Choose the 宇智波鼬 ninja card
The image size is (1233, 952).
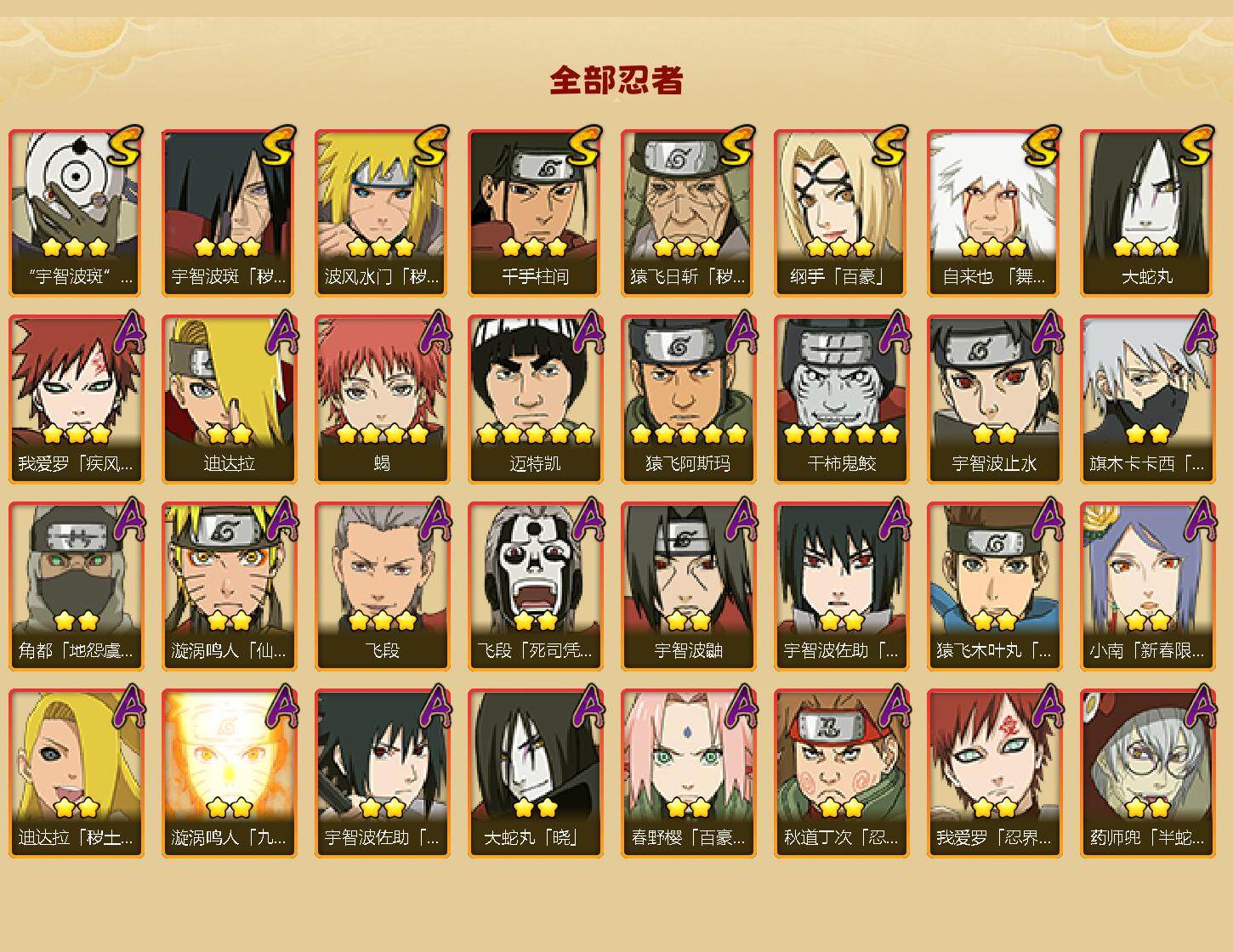688,586
